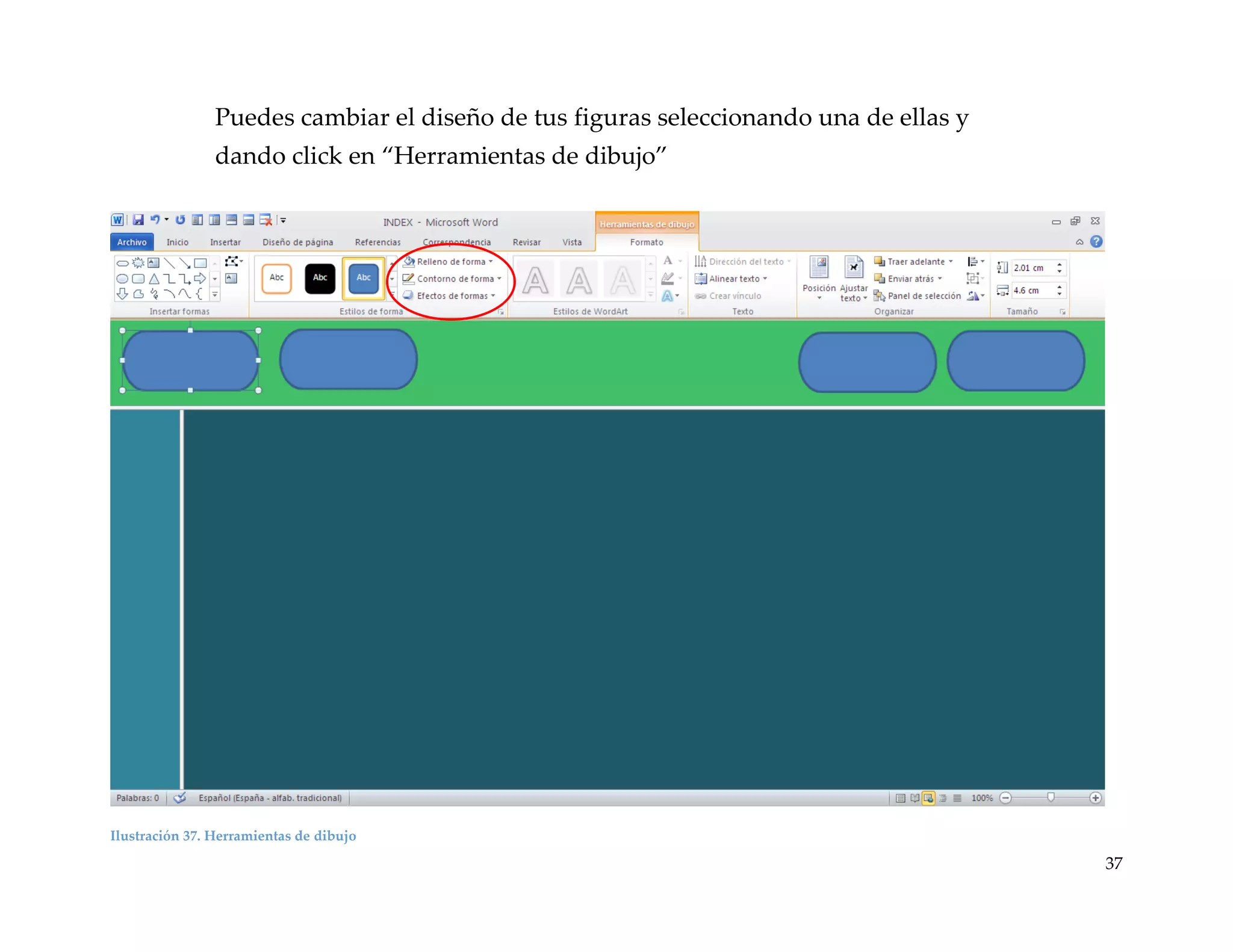Click the Archivo button
1233x952 pixels.
(x=132, y=242)
